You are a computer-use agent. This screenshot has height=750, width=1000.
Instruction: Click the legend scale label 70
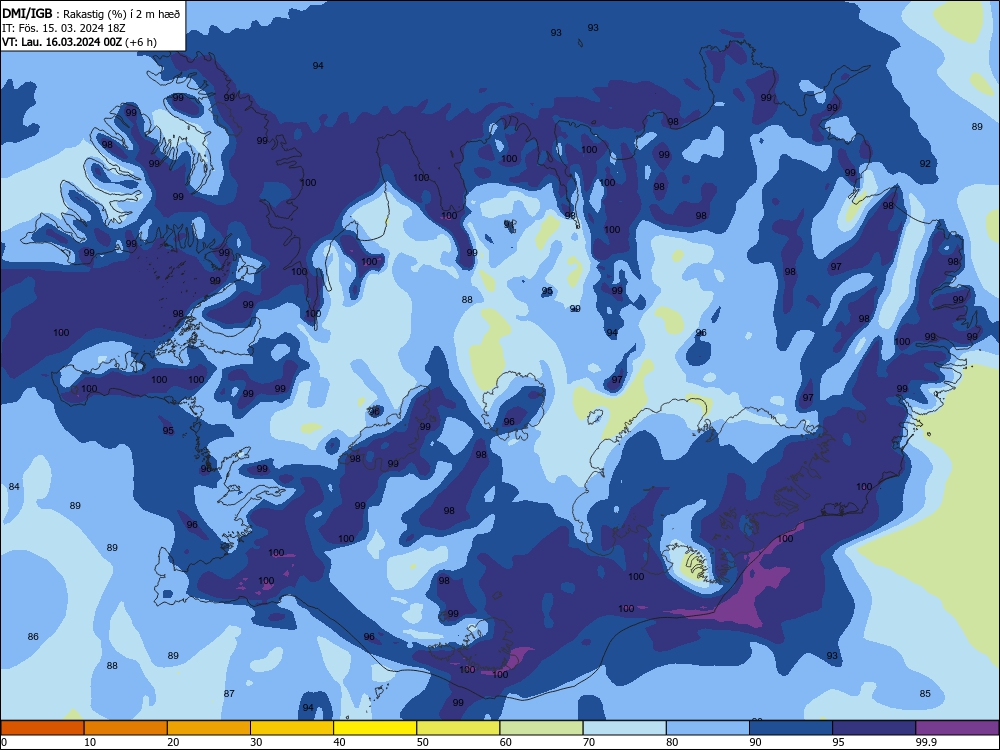tap(589, 742)
